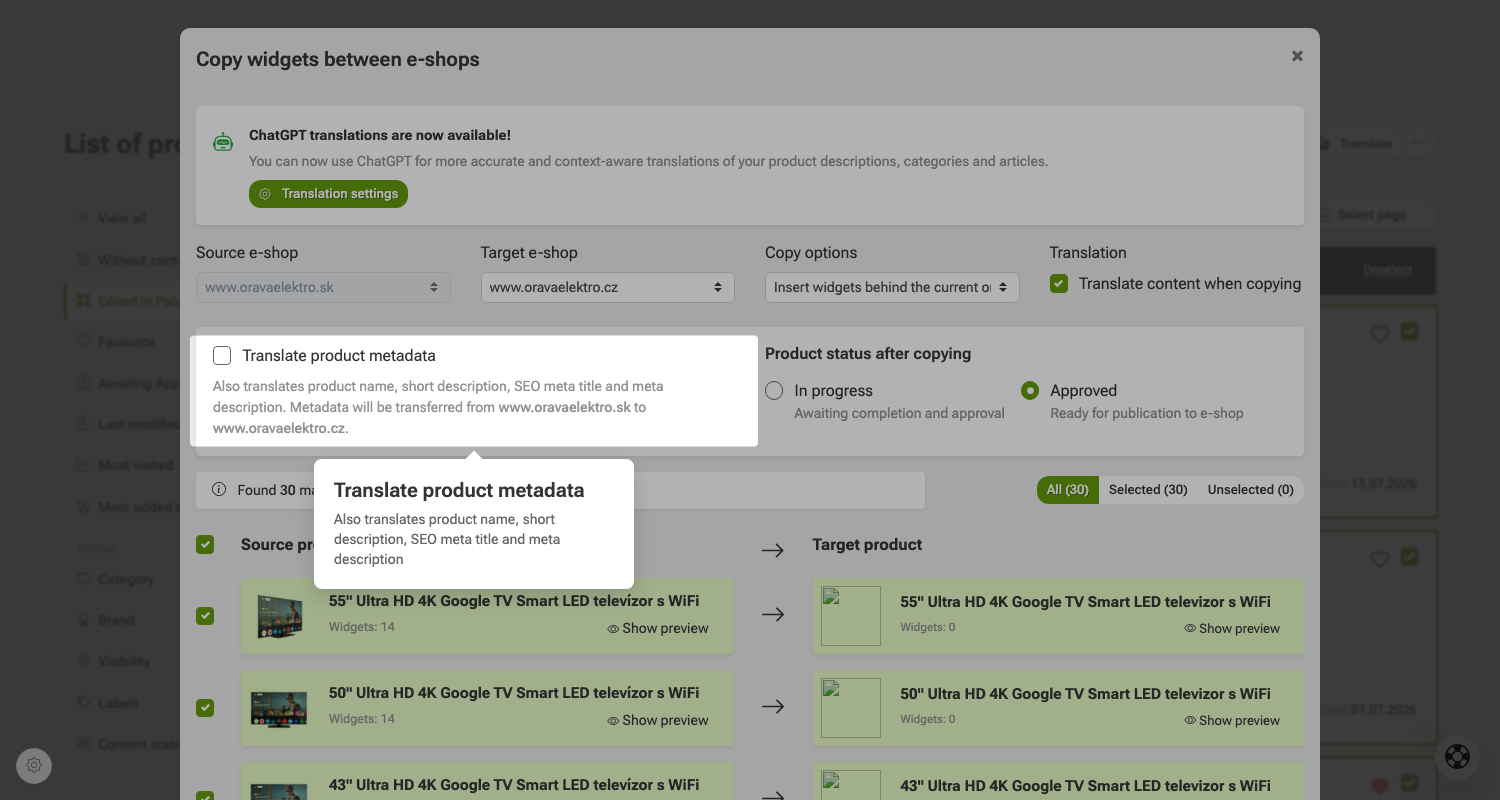Toggle Translate content when copying checkbox
The width and height of the screenshot is (1500, 800).
click(x=1059, y=284)
